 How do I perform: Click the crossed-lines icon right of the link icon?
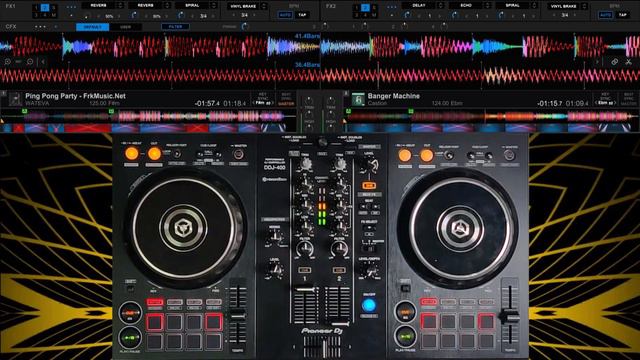click(x=629, y=62)
